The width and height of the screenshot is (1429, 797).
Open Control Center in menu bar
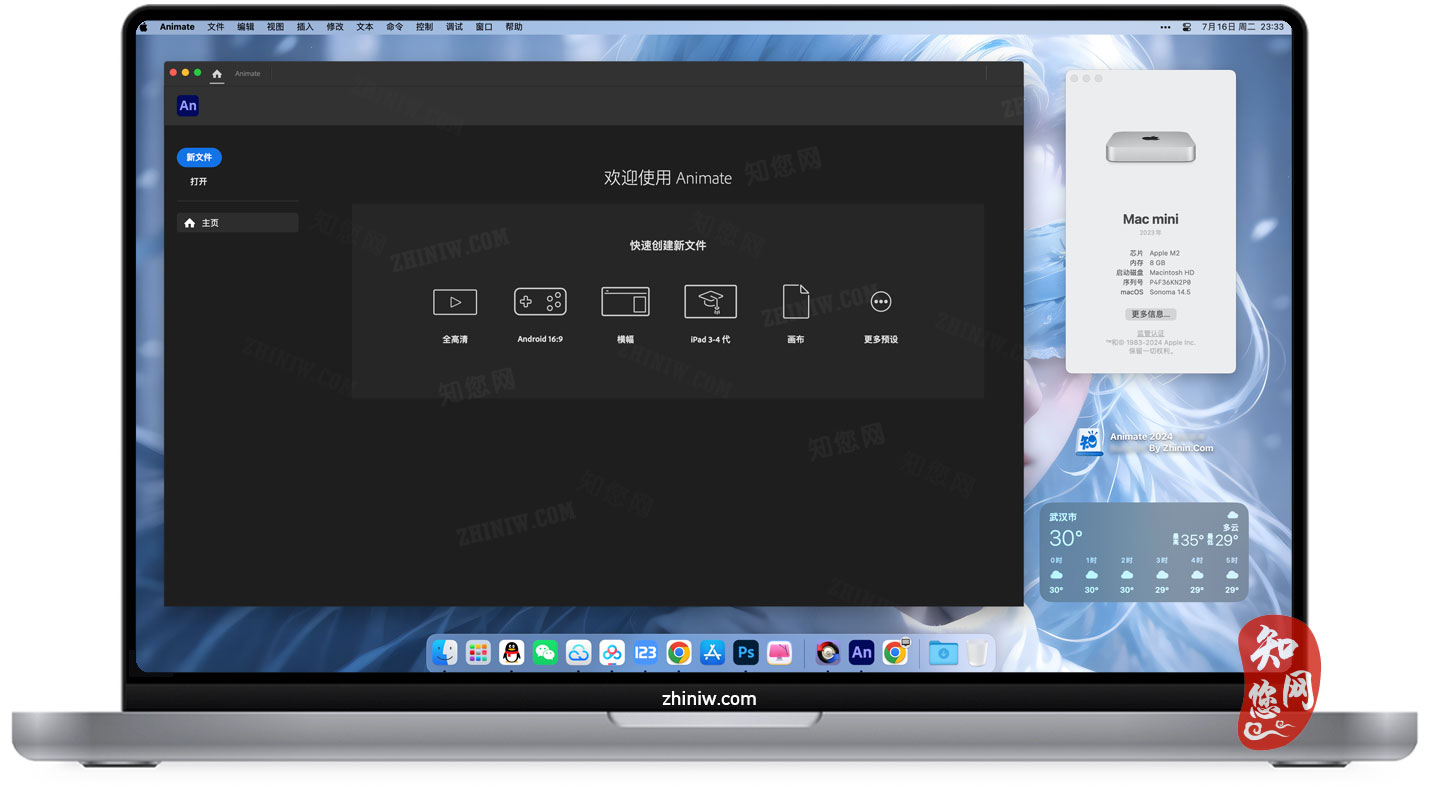1187,27
